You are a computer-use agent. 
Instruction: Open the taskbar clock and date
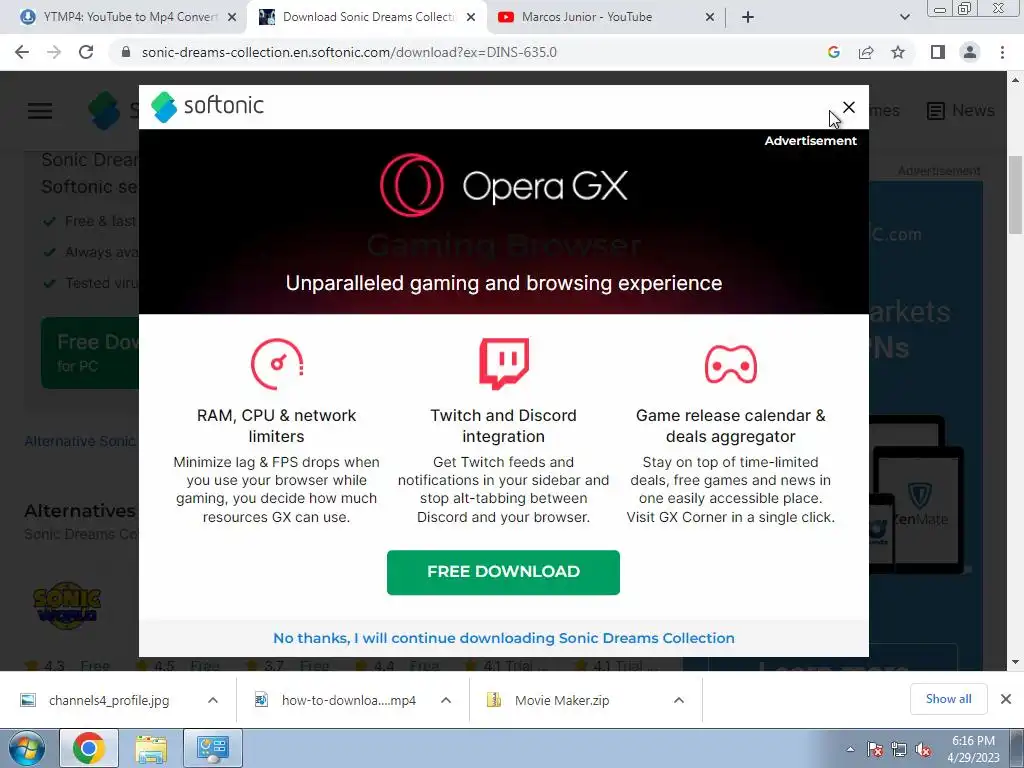(x=973, y=749)
